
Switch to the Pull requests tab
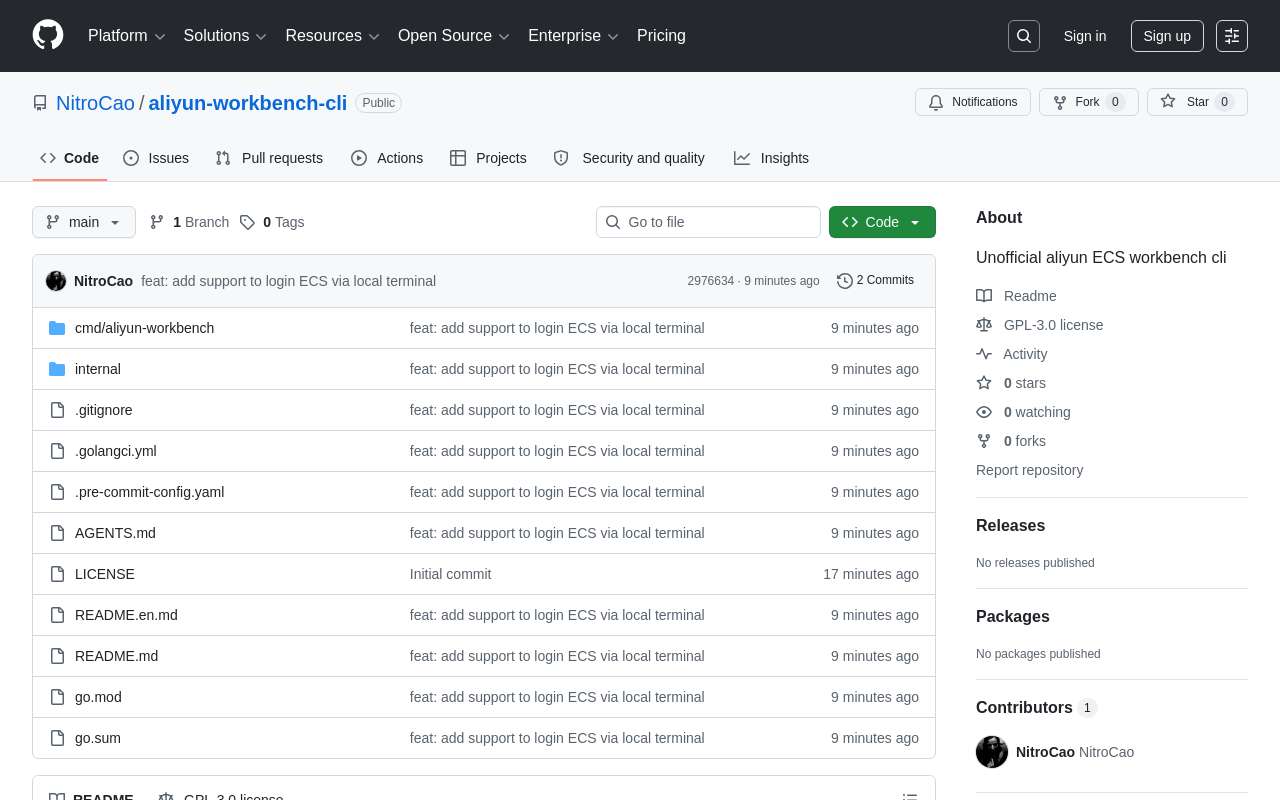click(269, 158)
